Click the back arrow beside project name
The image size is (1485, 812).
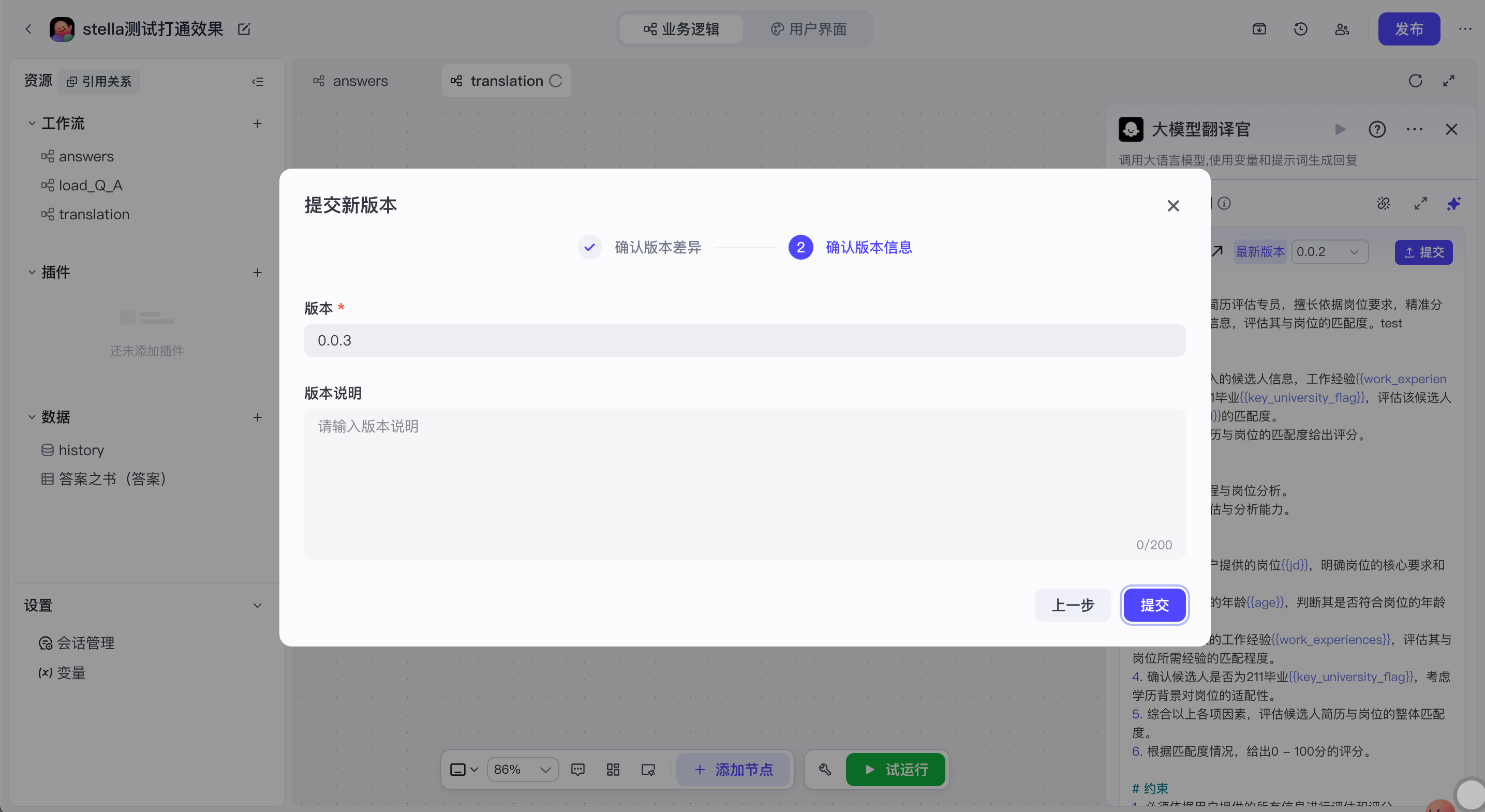pos(28,29)
